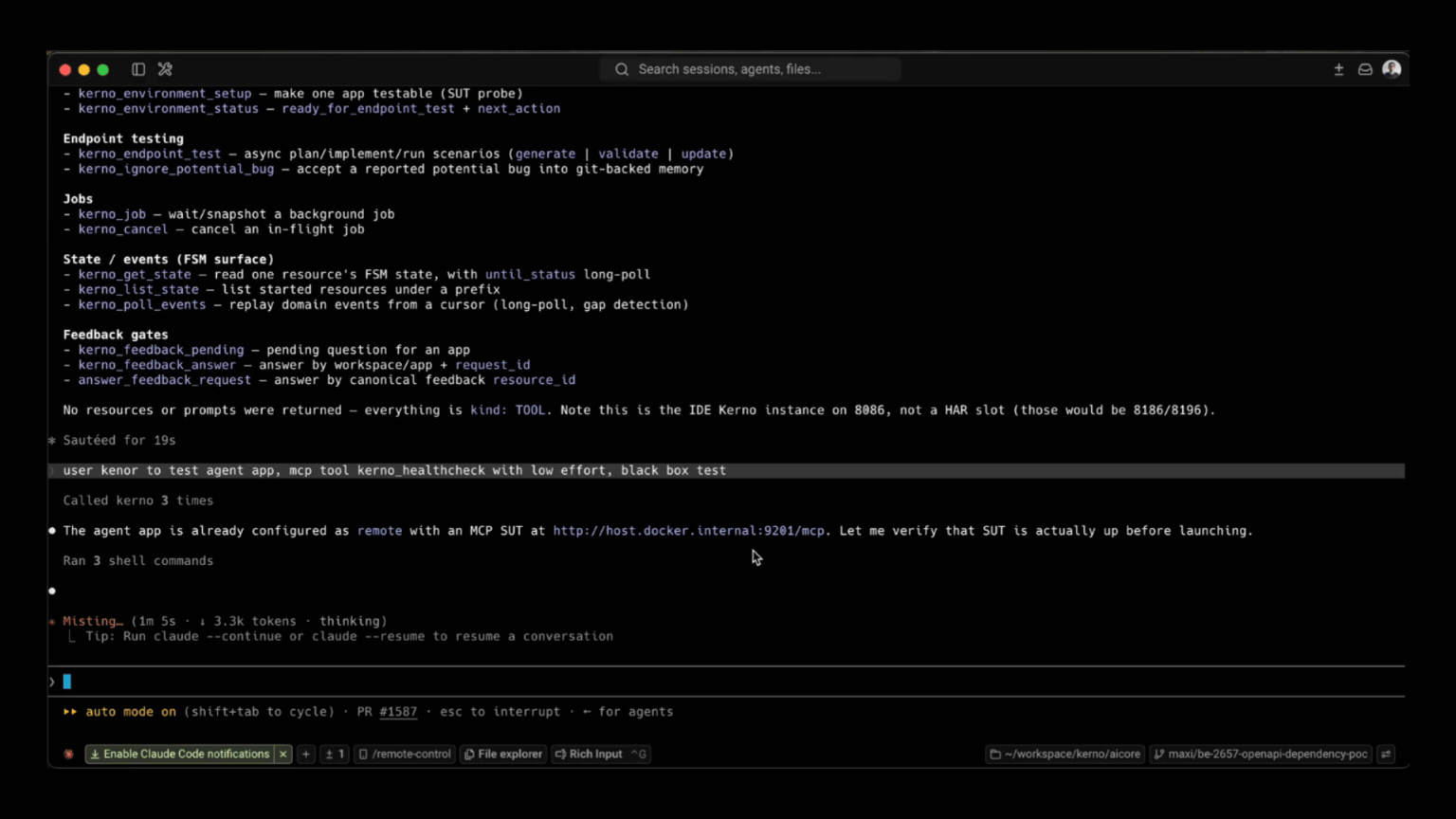The image size is (1456, 819).
Task: Toggle the sidebar panel icon
Action: point(138,69)
